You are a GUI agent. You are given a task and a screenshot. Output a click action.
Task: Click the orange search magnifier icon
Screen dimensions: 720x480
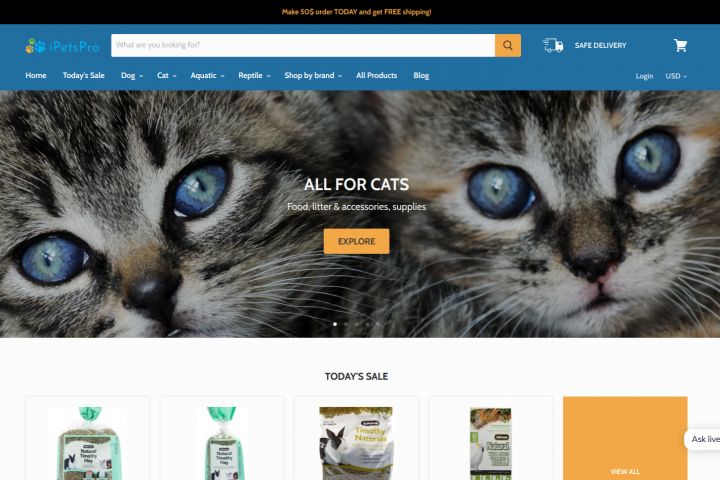(507, 45)
